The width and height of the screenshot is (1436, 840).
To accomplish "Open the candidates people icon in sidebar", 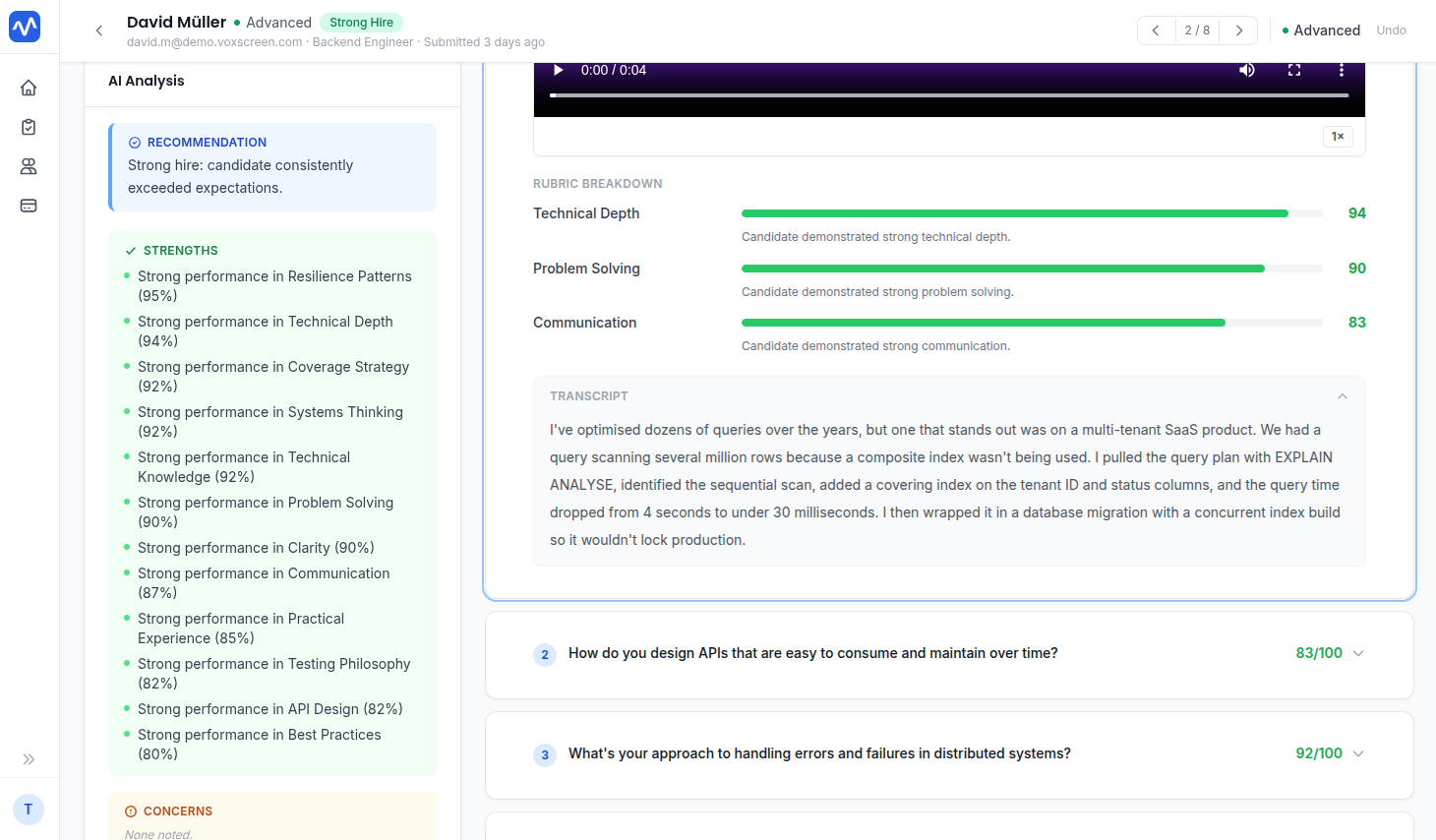I will coord(29,166).
